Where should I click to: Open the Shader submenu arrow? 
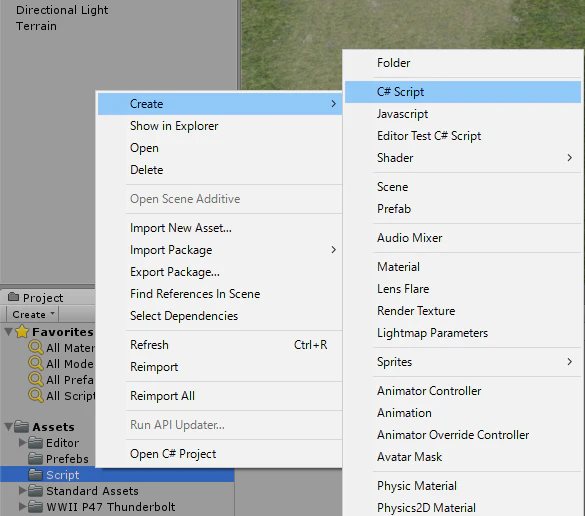[x=569, y=158]
